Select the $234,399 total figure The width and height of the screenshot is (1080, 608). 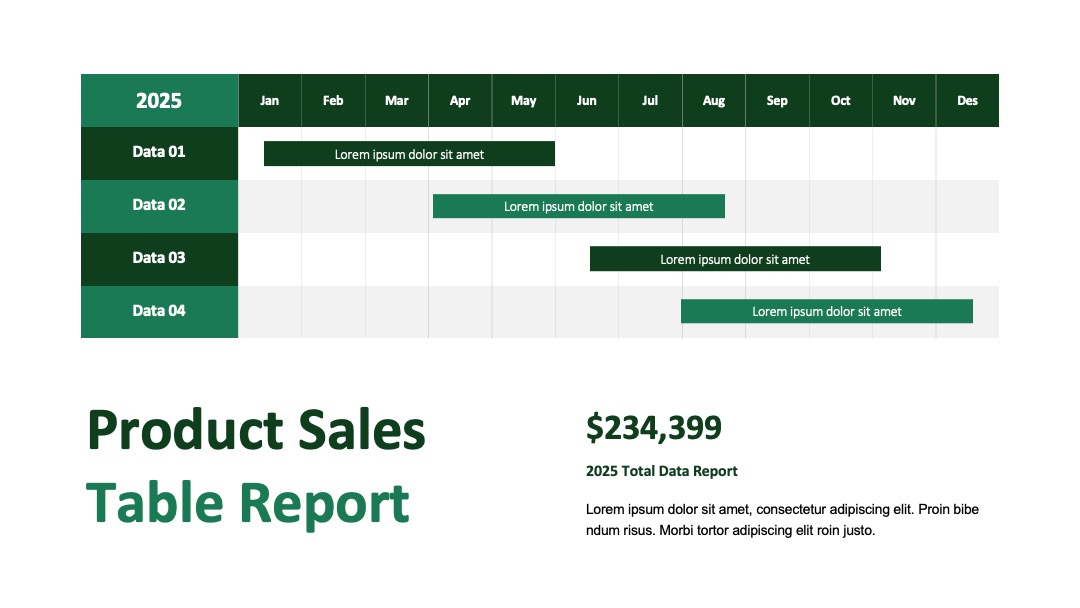[654, 428]
